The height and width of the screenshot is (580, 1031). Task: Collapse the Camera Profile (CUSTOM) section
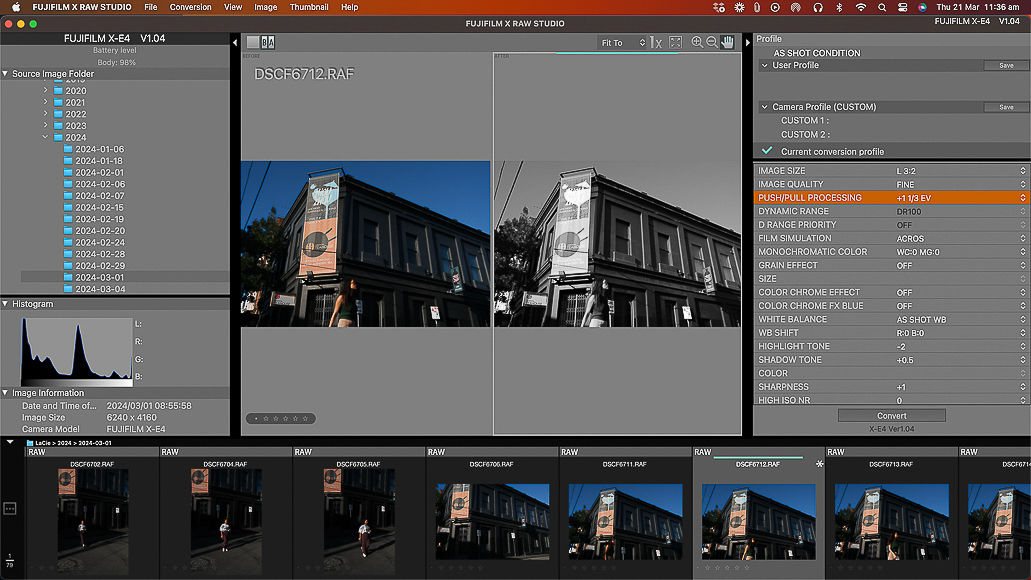tap(765, 107)
